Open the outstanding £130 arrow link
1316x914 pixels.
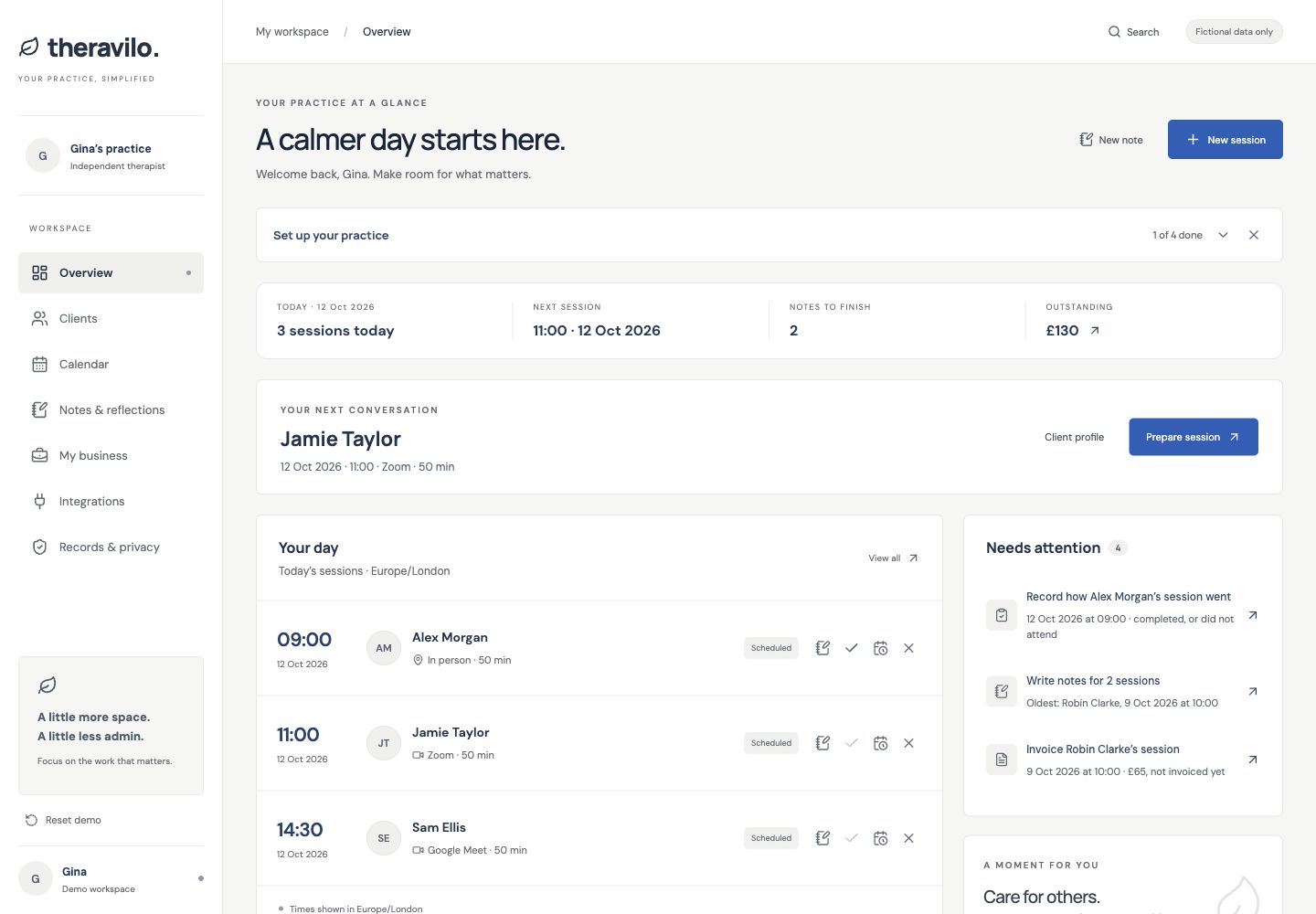coord(1095,331)
